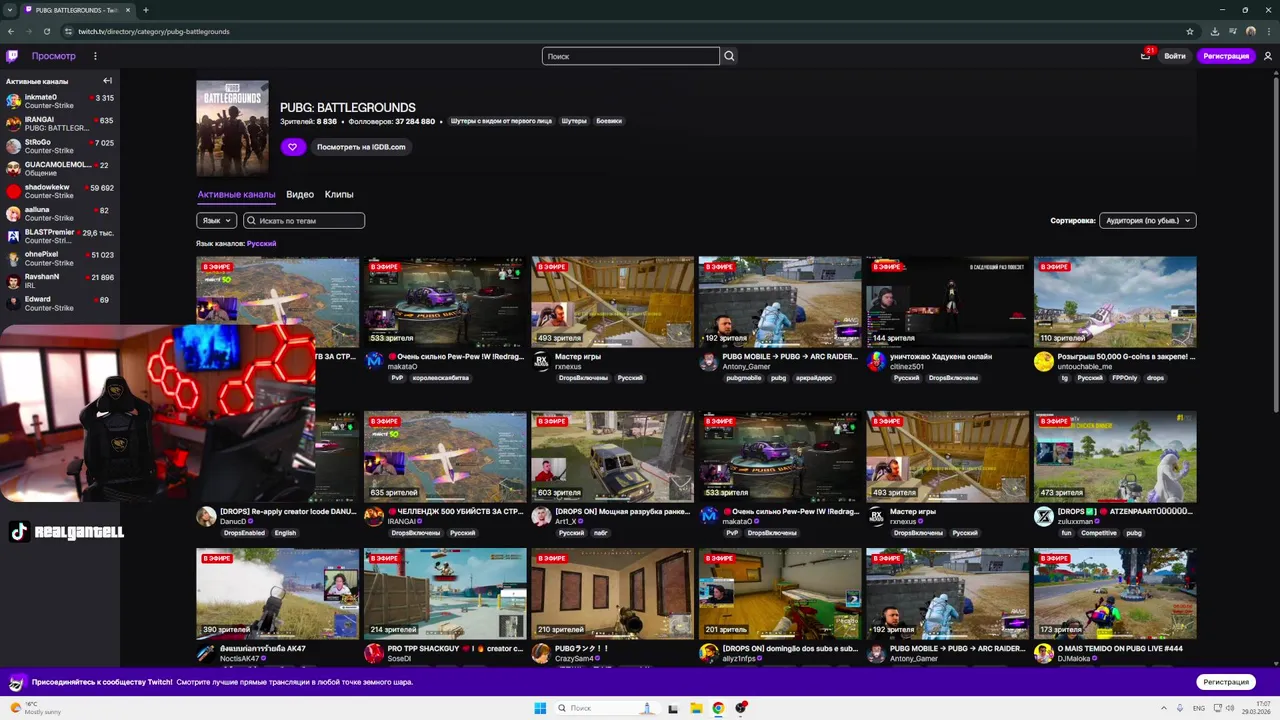Select ohnePixel in the sidebar
Image resolution: width=1280 pixels, height=720 pixels.
click(60, 258)
